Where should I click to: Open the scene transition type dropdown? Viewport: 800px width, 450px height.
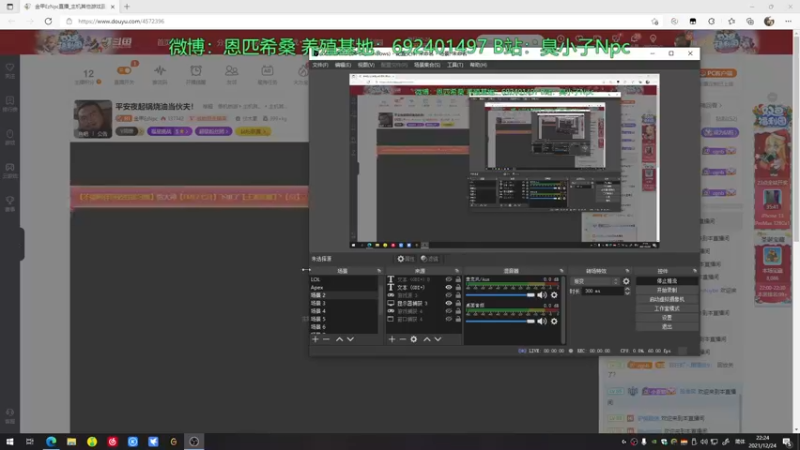595,281
